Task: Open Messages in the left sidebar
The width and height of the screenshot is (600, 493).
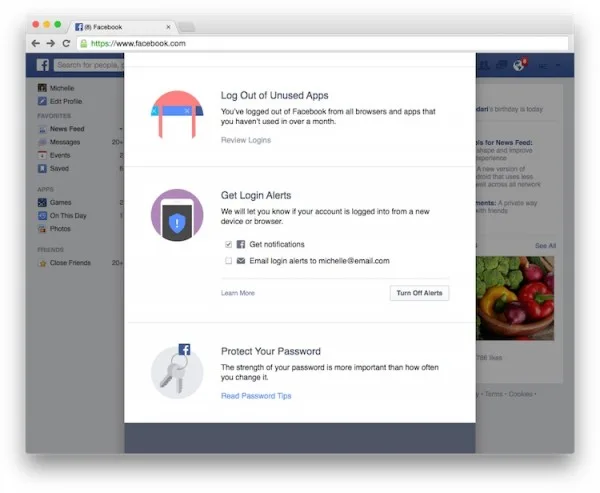Action: coord(65,142)
